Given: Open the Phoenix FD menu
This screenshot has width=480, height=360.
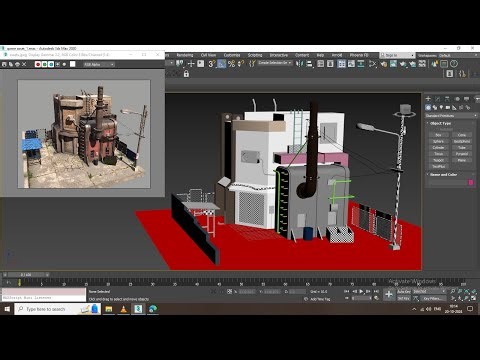Looking at the screenshot, I should 359,55.
